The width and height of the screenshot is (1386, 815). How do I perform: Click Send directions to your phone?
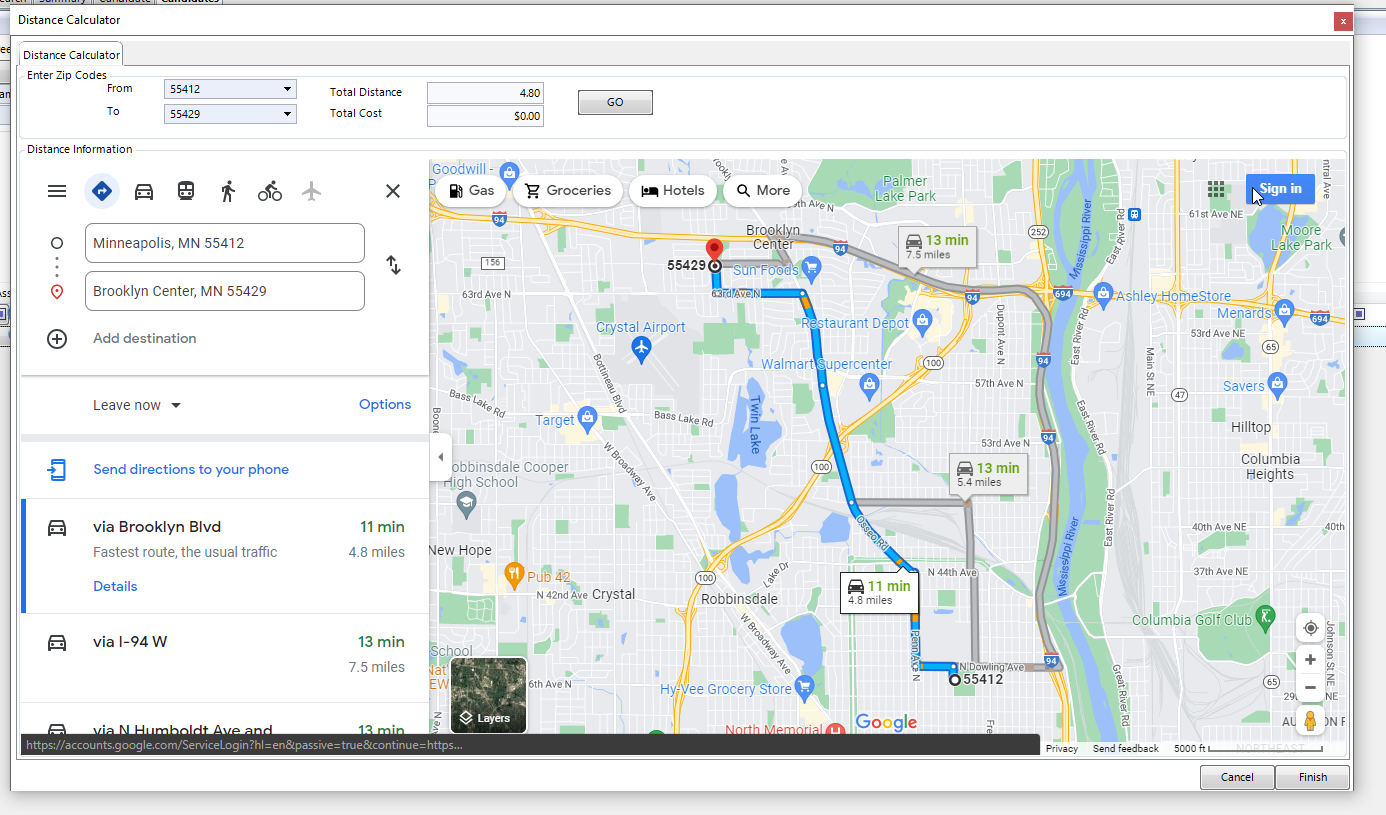(191, 469)
